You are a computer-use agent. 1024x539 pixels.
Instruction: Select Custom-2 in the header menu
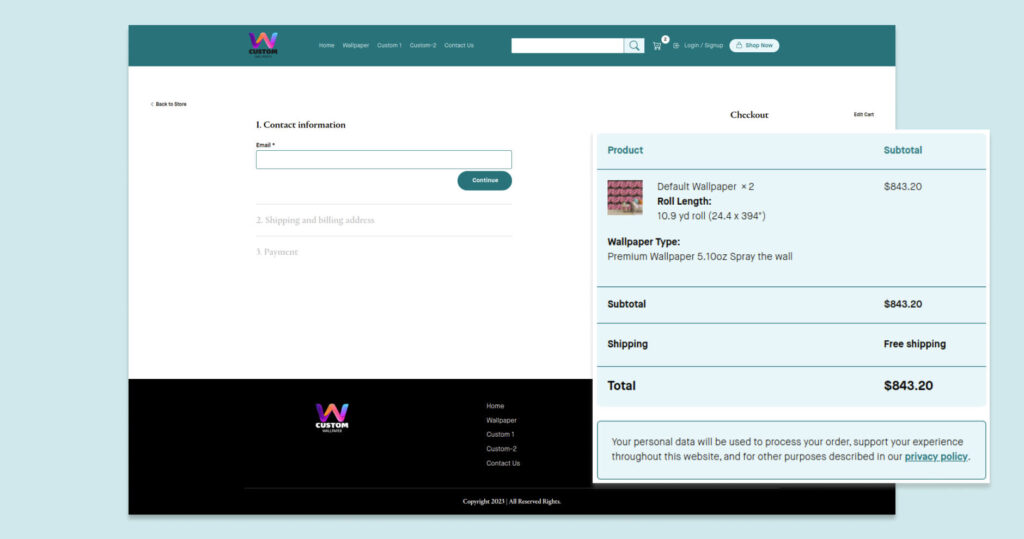pyautogui.click(x=423, y=46)
